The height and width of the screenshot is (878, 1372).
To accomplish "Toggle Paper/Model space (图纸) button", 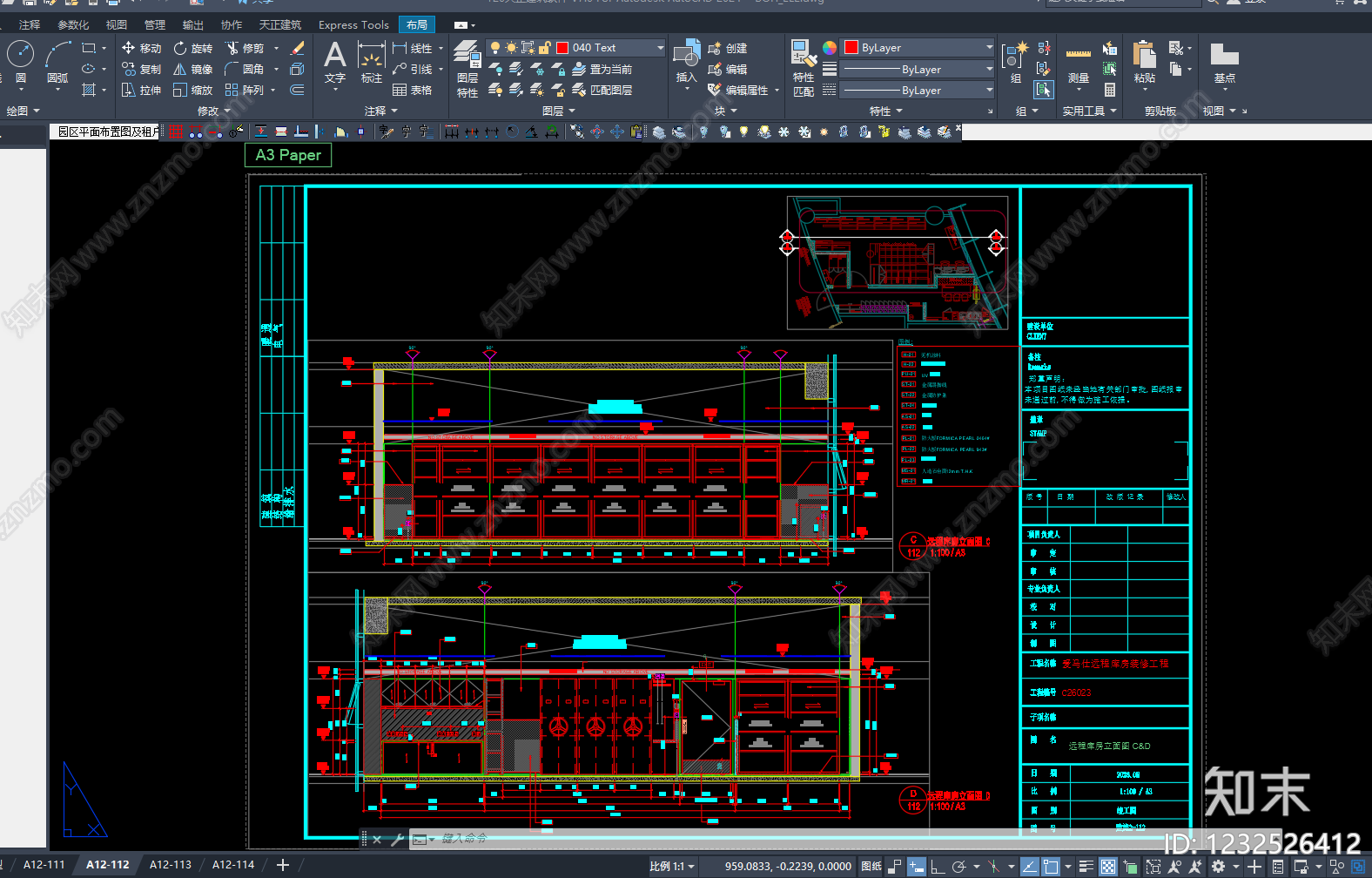I will click(871, 867).
